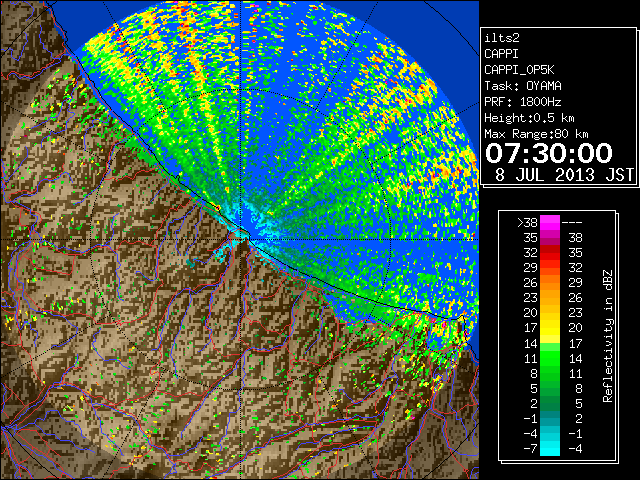
Task: Click the '-7' legend label
Action: (530, 449)
